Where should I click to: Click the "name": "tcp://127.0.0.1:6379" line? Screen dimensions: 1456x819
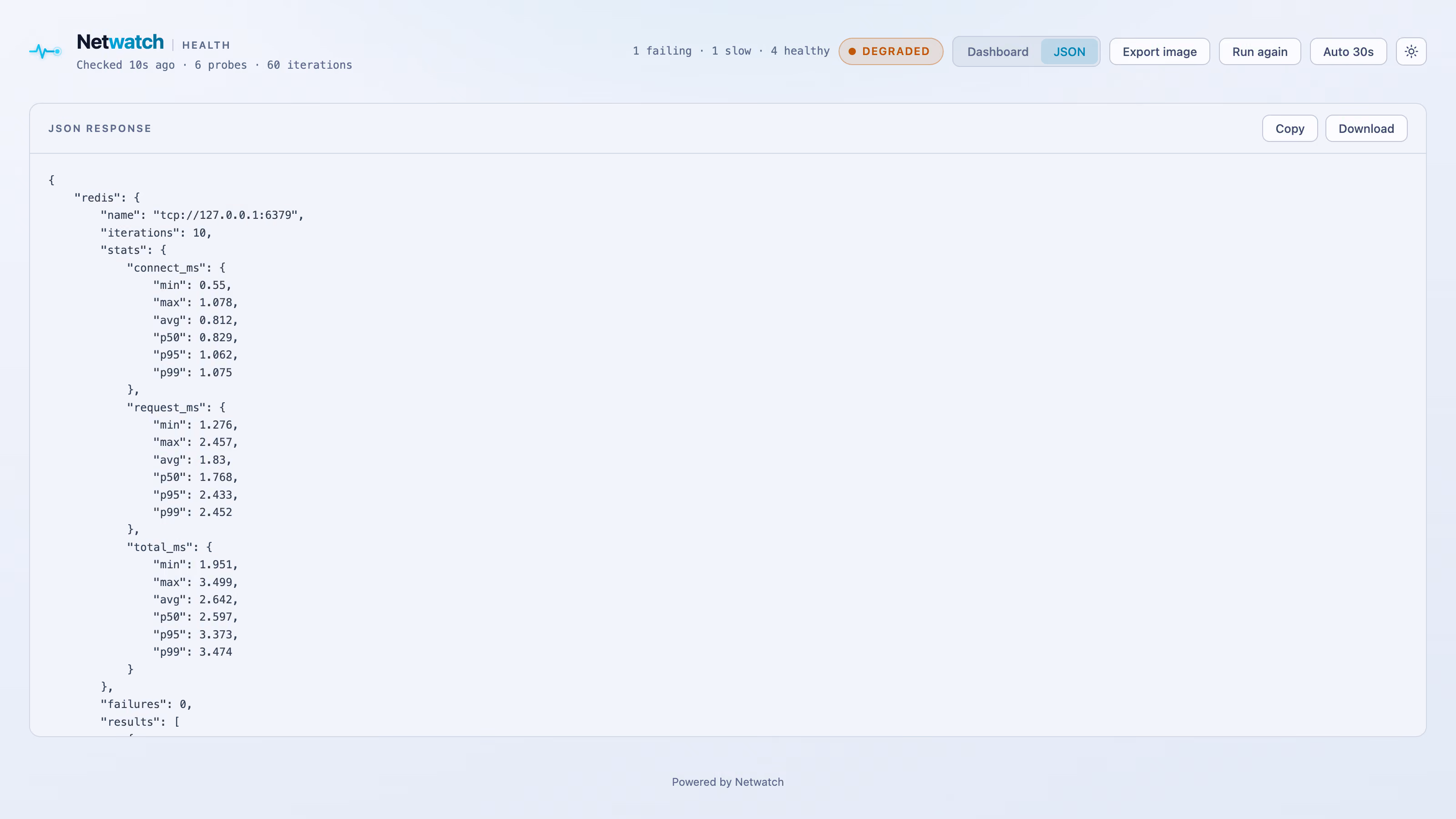202,215
